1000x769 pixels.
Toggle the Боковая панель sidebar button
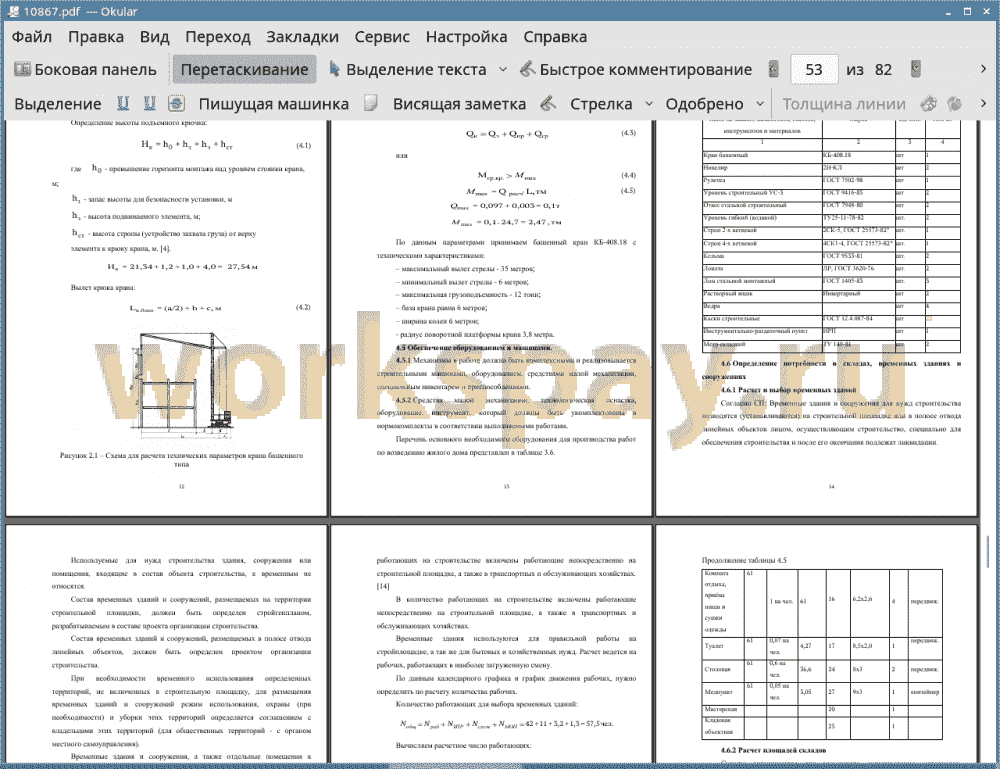click(85, 70)
